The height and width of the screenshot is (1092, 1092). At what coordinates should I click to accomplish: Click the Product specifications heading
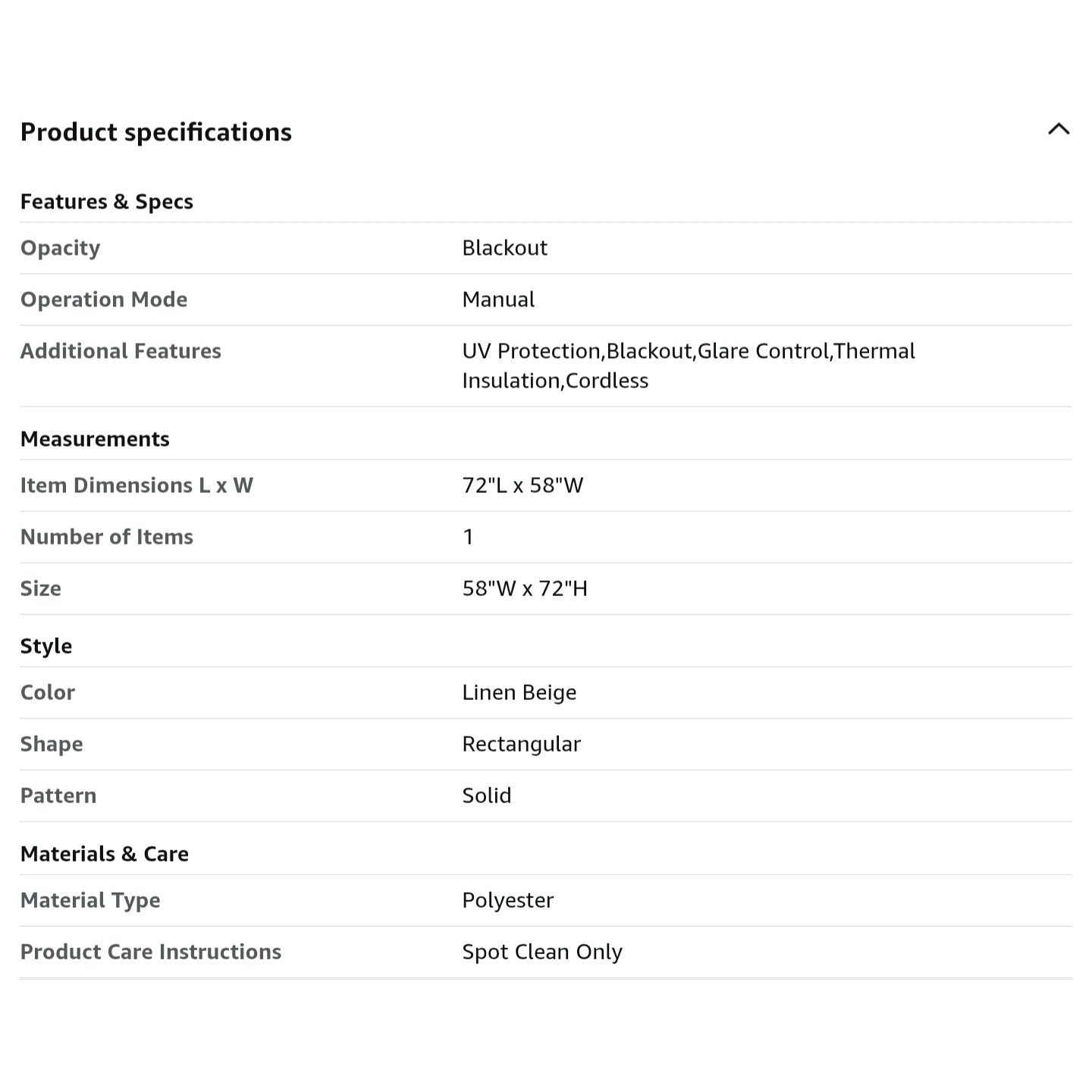(x=156, y=132)
